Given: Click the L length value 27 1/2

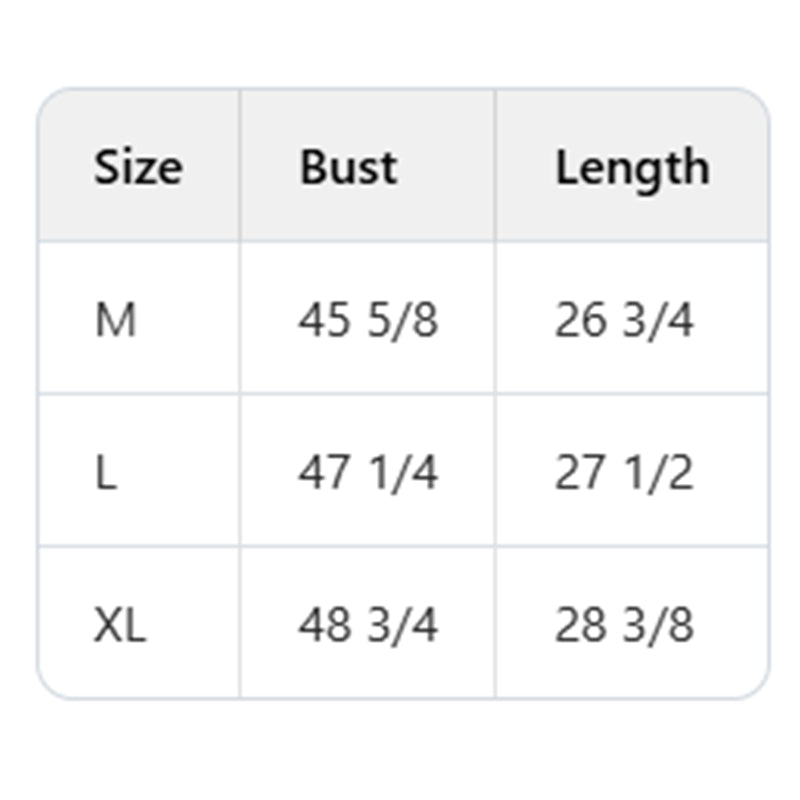Looking at the screenshot, I should point(624,472).
